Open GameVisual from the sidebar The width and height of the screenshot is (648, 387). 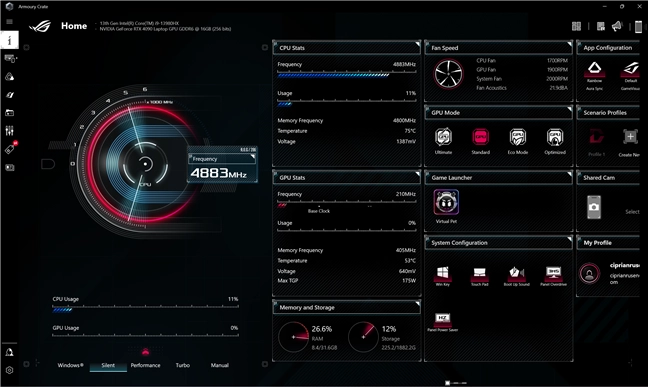(x=10, y=95)
